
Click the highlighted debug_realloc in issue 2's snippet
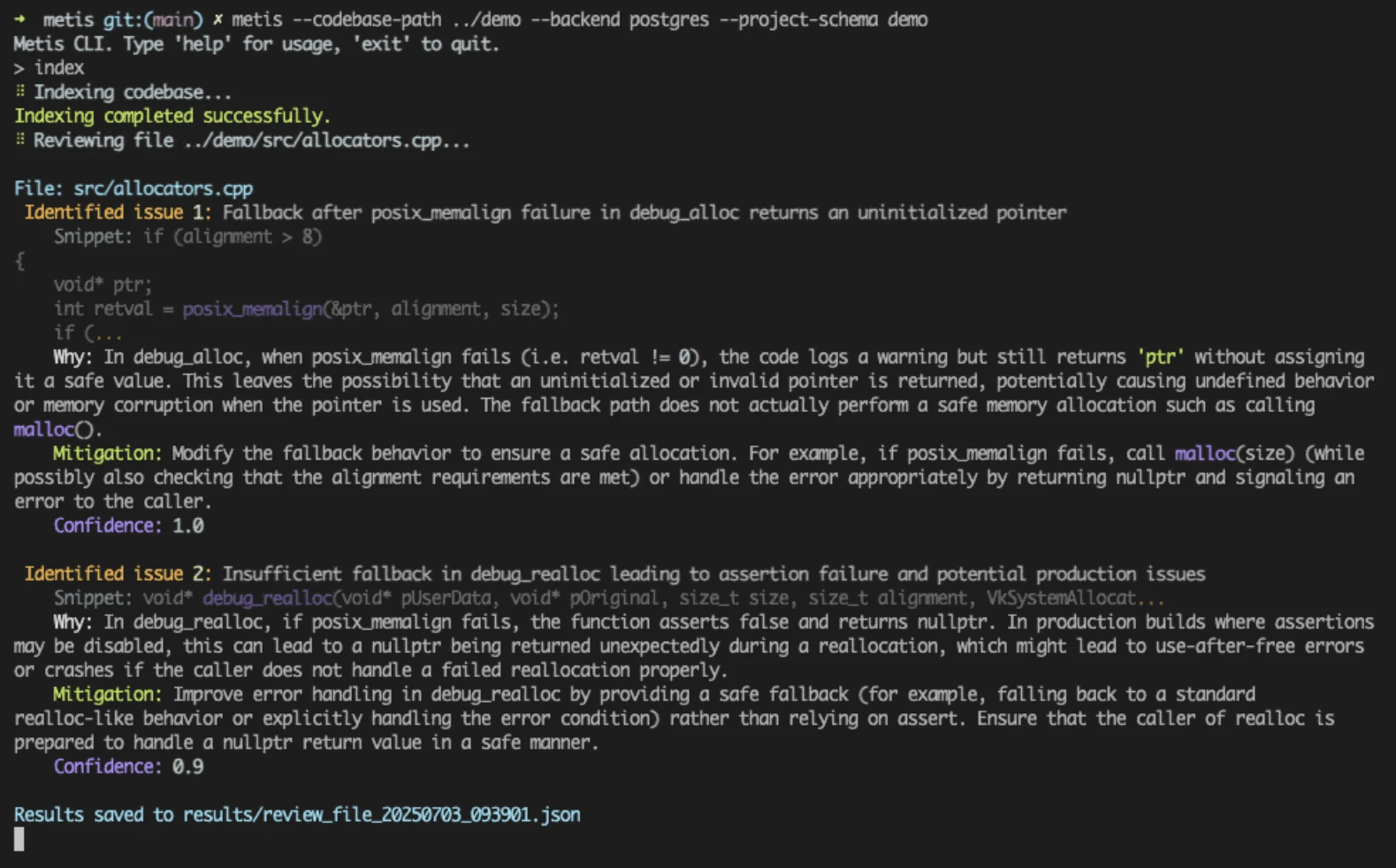pos(268,598)
